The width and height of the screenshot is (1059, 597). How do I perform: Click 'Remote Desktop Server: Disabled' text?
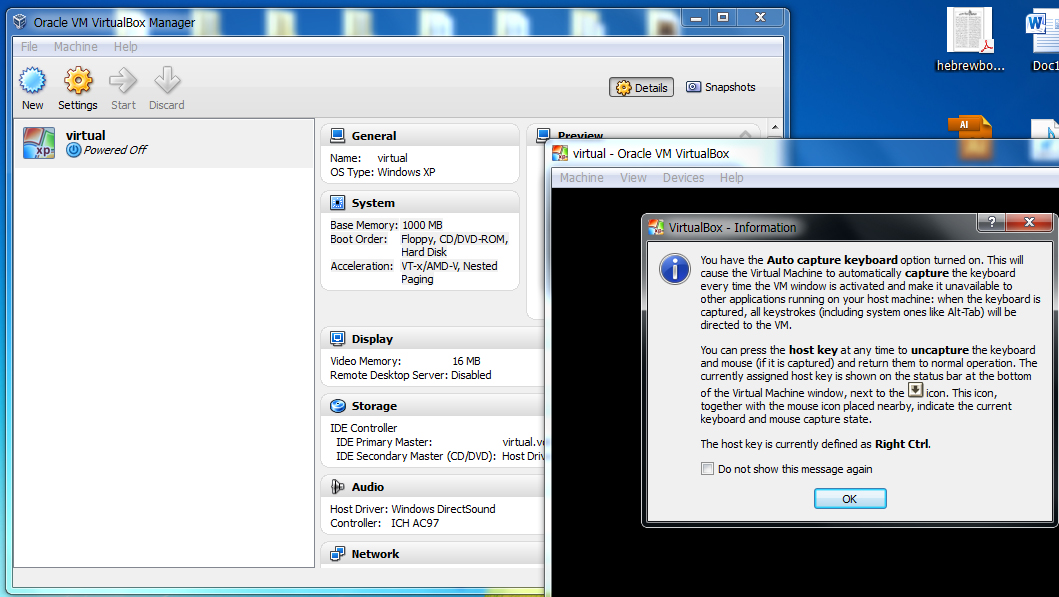(411, 375)
